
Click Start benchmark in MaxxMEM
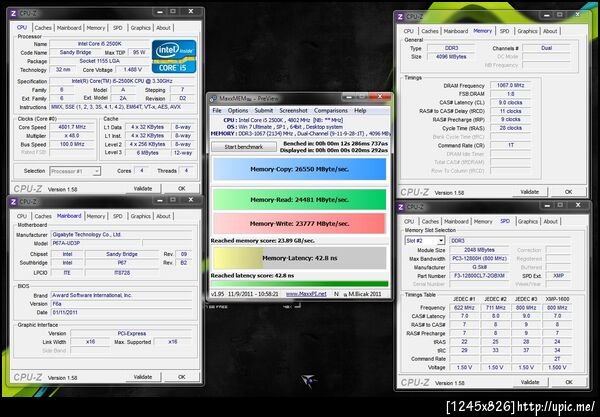point(244,147)
